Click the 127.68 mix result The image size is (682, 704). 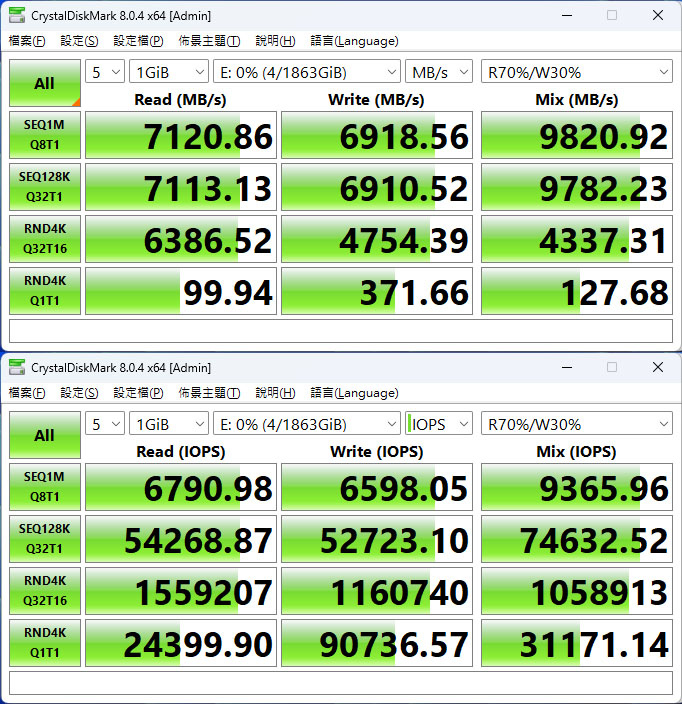(577, 291)
